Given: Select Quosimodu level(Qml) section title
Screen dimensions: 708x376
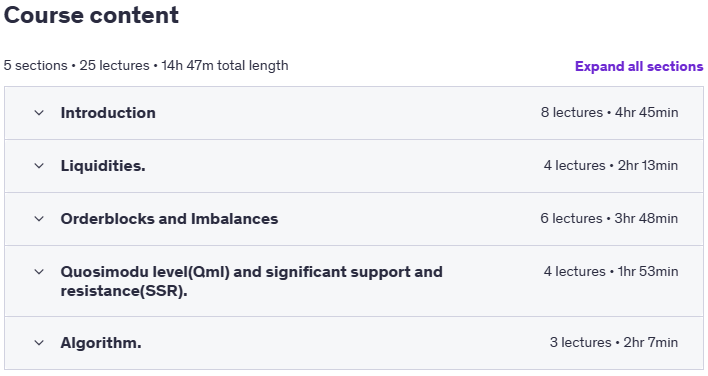Looking at the screenshot, I should (x=252, y=281).
